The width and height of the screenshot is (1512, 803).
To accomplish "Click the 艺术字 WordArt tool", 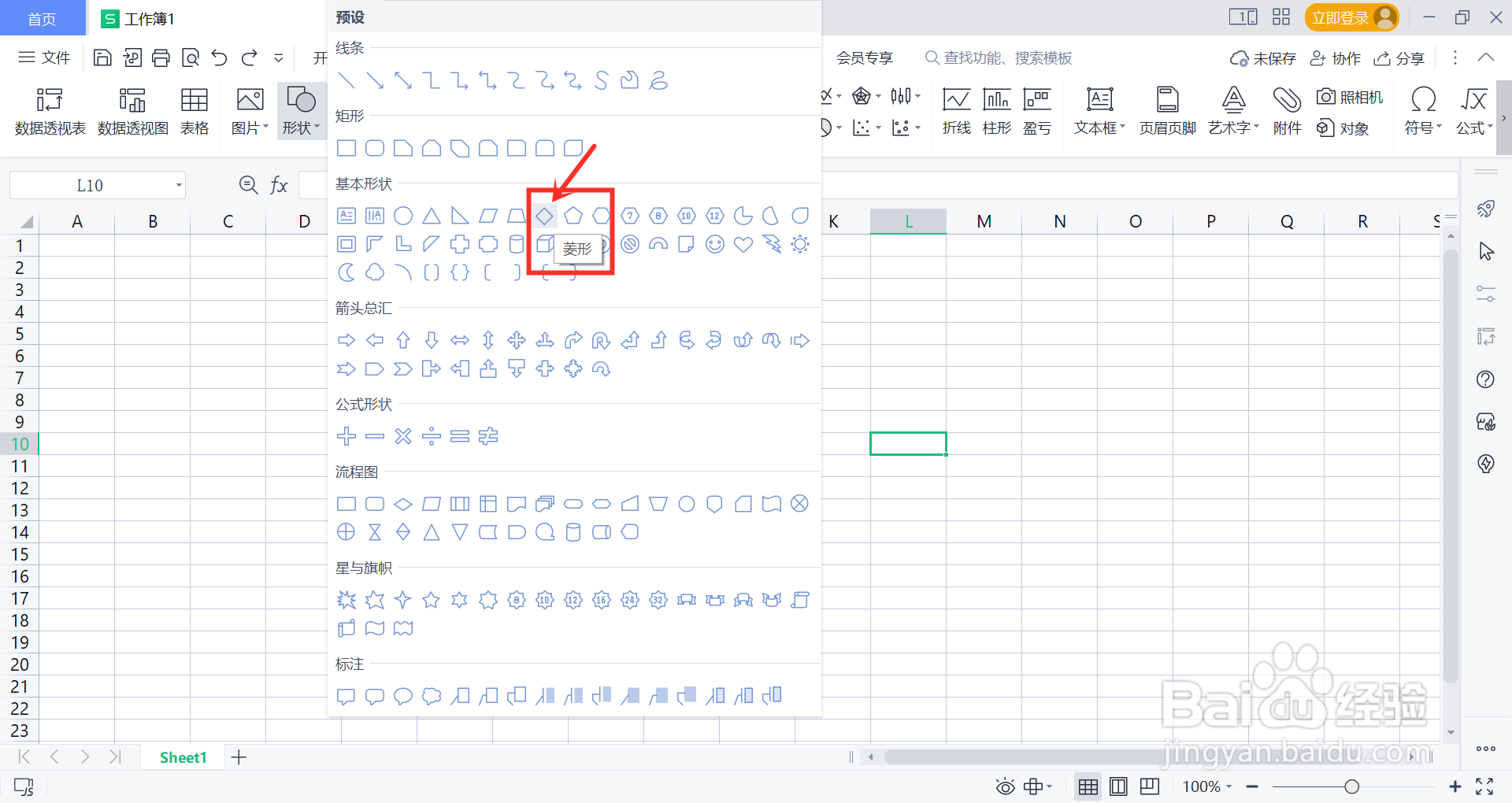I will point(1232,110).
